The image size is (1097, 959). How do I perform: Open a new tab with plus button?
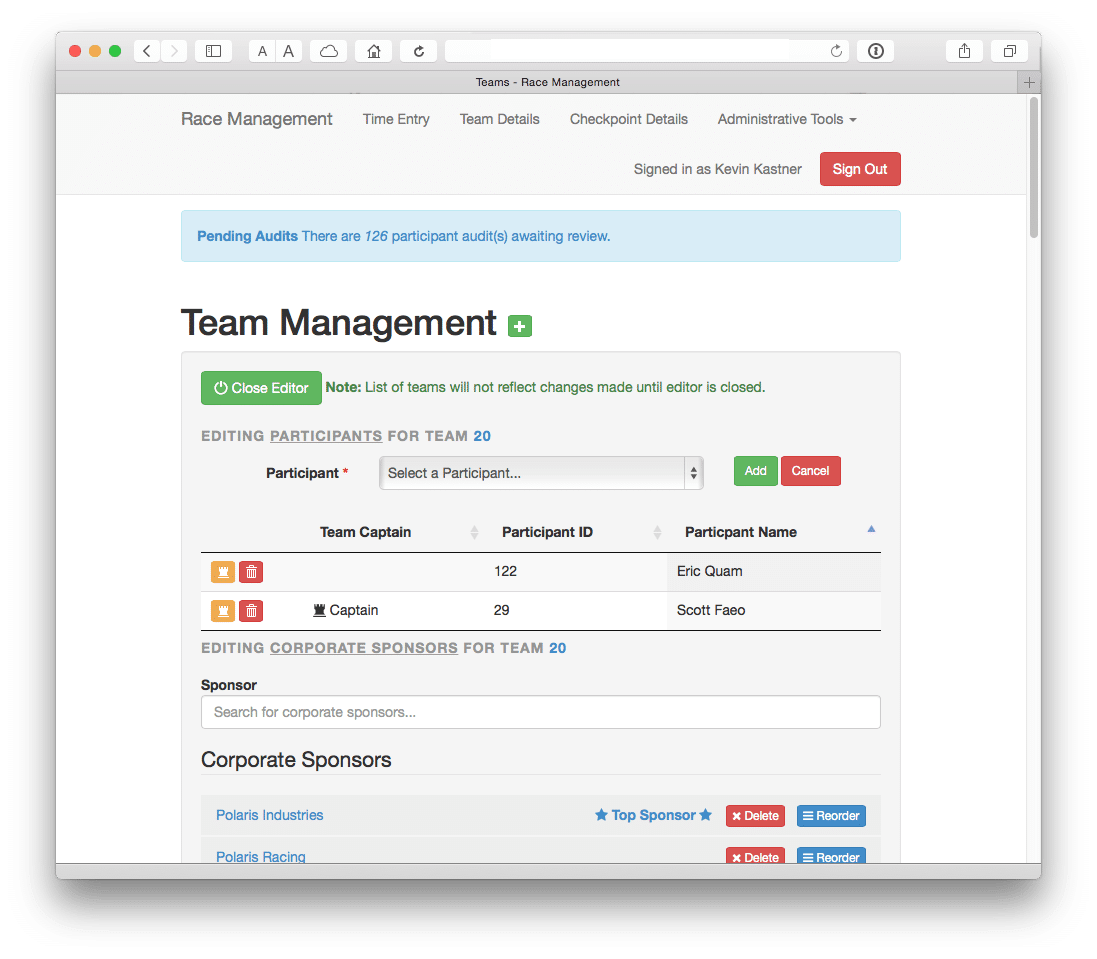1028,83
